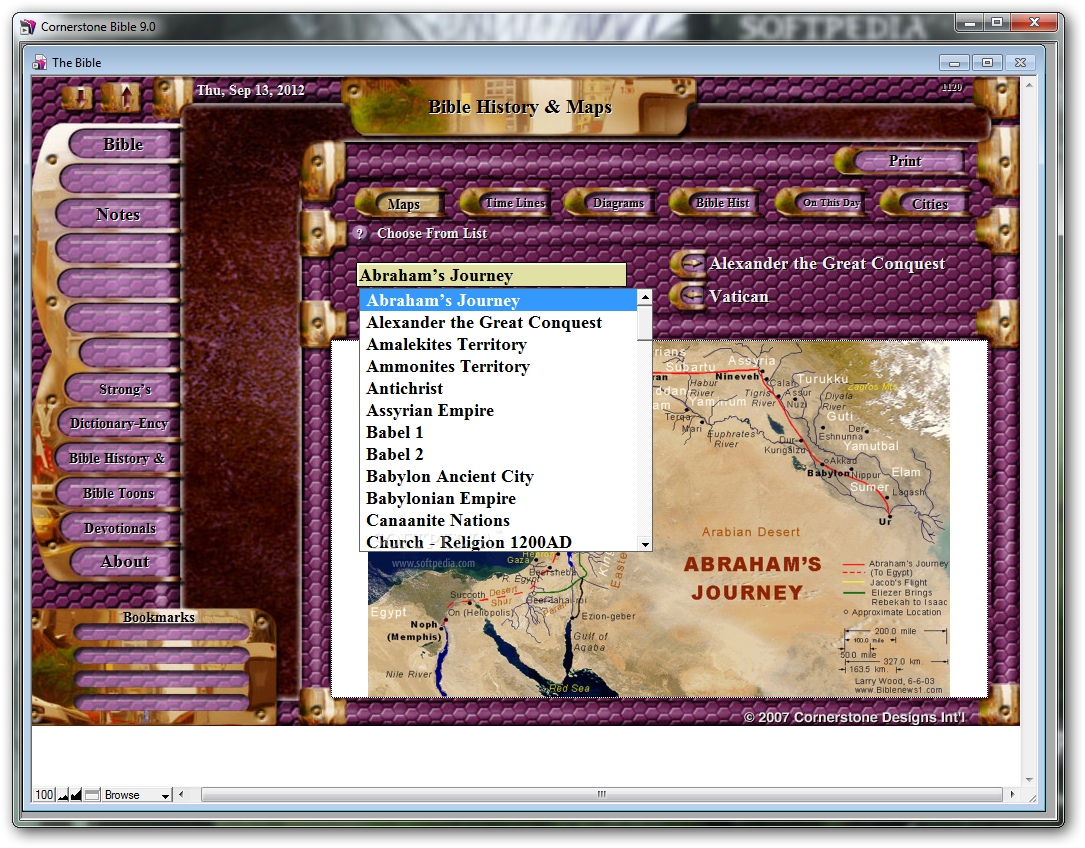Select Alexander the Great Conquest in list
This screenshot has width=1085, height=848.
(x=498, y=323)
